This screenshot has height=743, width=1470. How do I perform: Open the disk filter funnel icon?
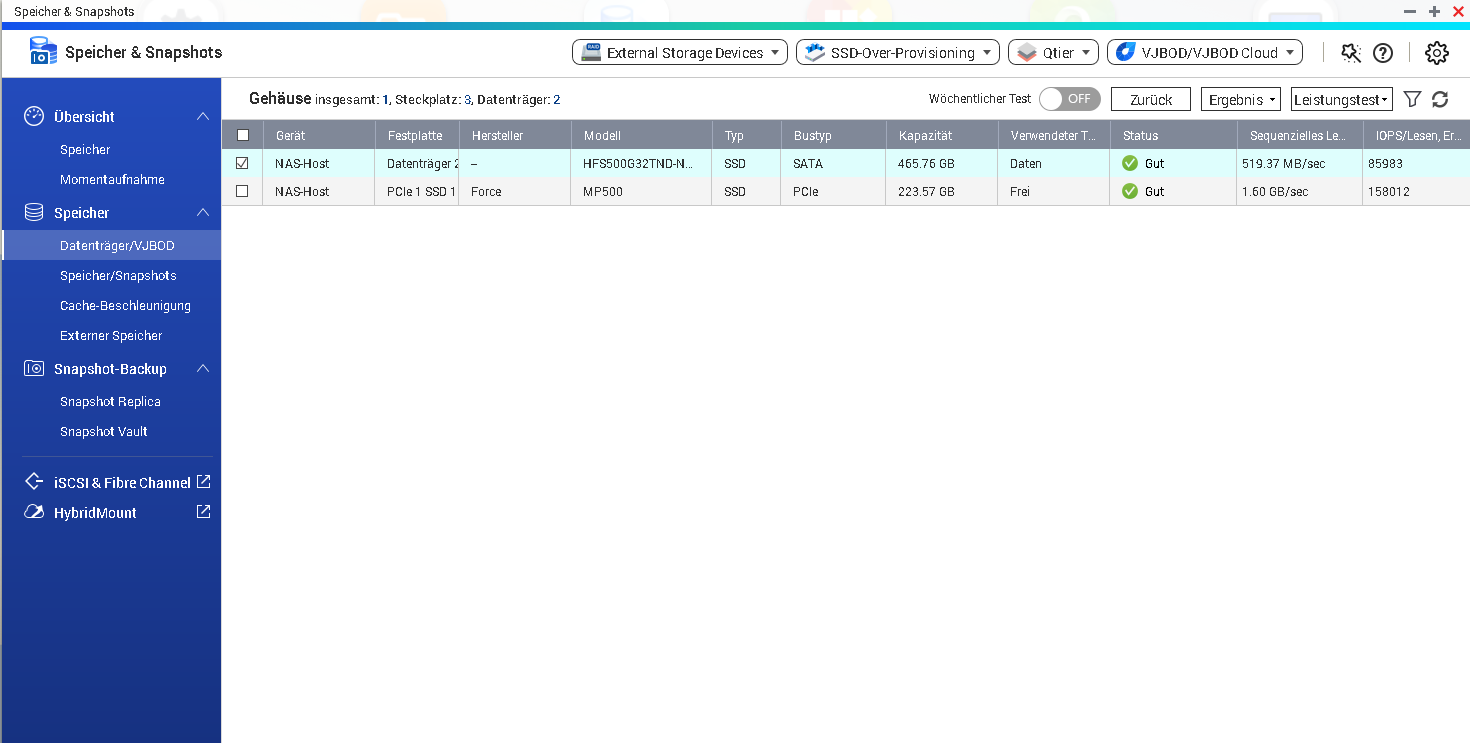[x=1412, y=99]
